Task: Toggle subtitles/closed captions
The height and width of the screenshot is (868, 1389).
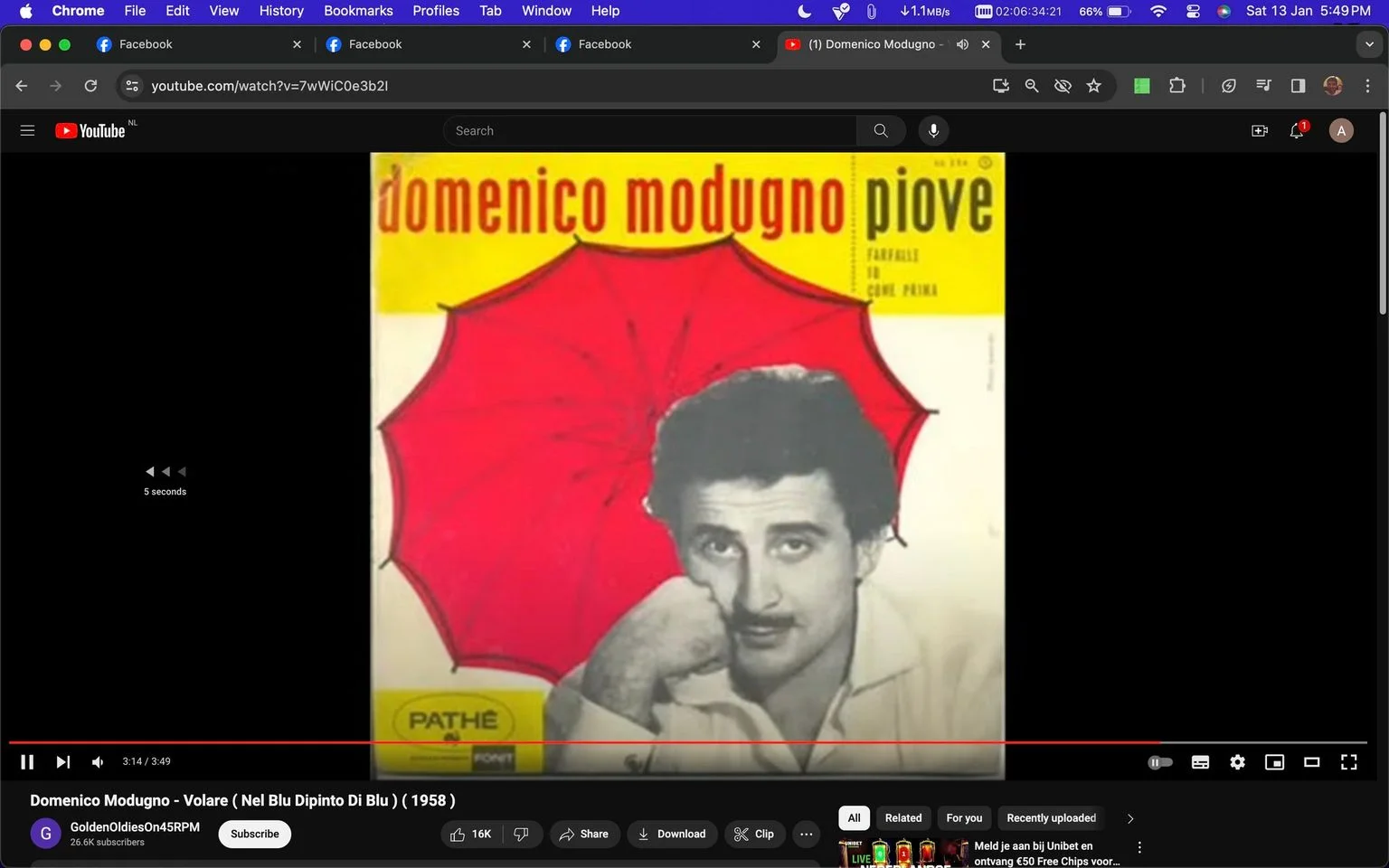Action: (x=1200, y=762)
